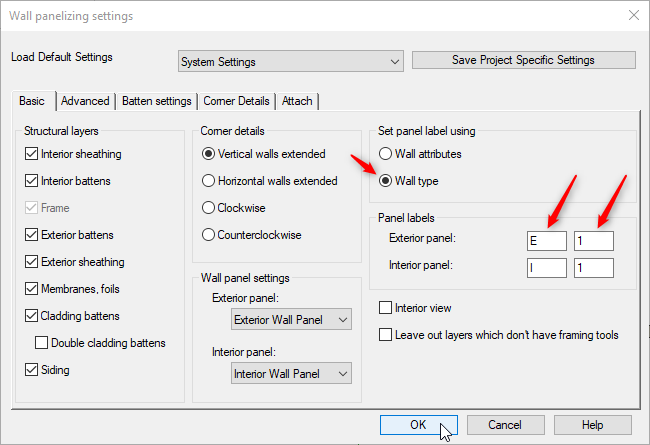Switch to the Advanced tab
The width and height of the screenshot is (650, 445).
85,101
